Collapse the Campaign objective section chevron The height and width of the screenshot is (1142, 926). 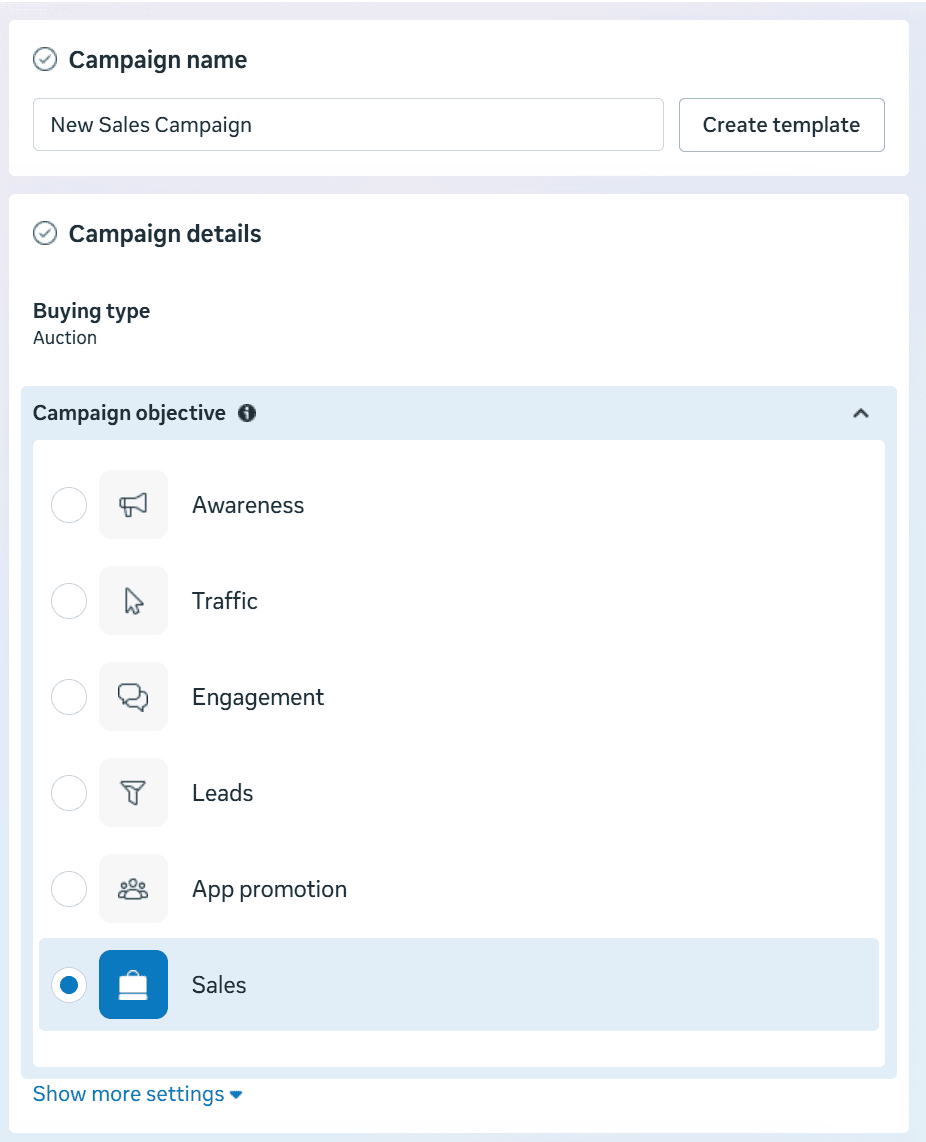click(x=860, y=413)
